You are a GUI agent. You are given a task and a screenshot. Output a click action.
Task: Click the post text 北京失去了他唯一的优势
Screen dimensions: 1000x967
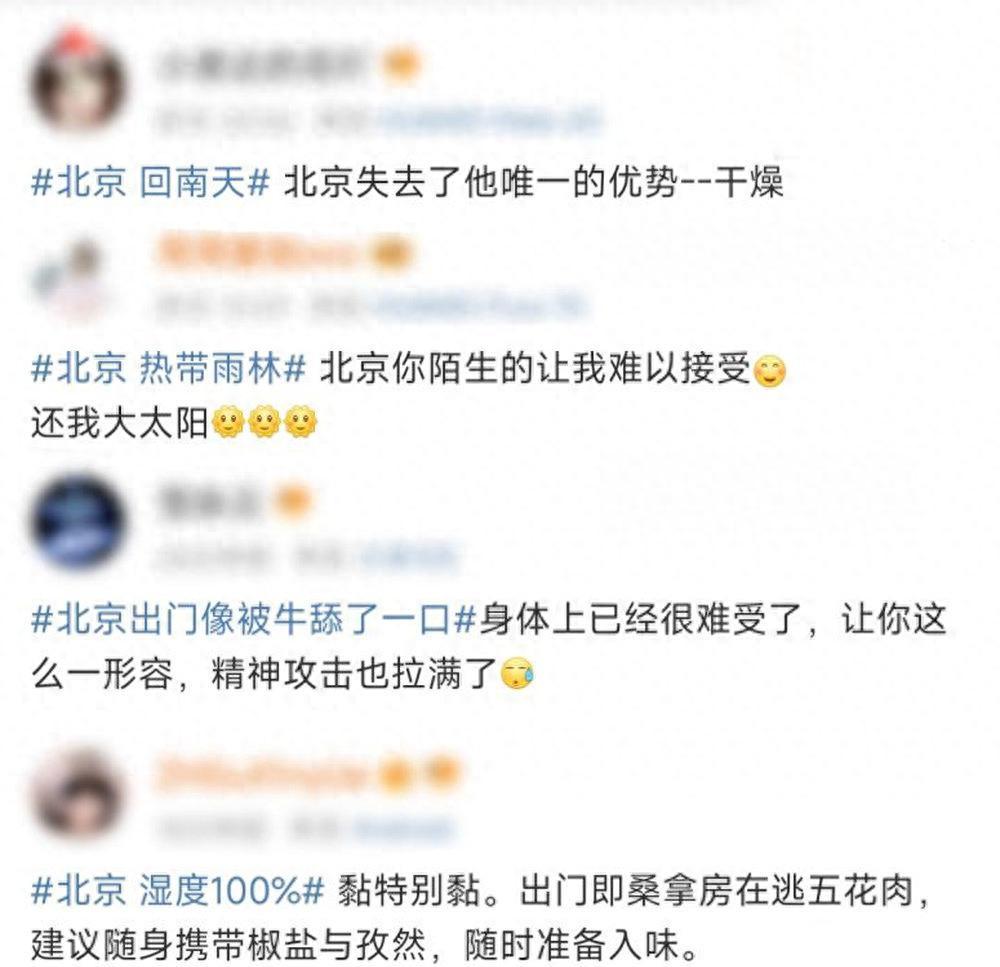tap(480, 182)
